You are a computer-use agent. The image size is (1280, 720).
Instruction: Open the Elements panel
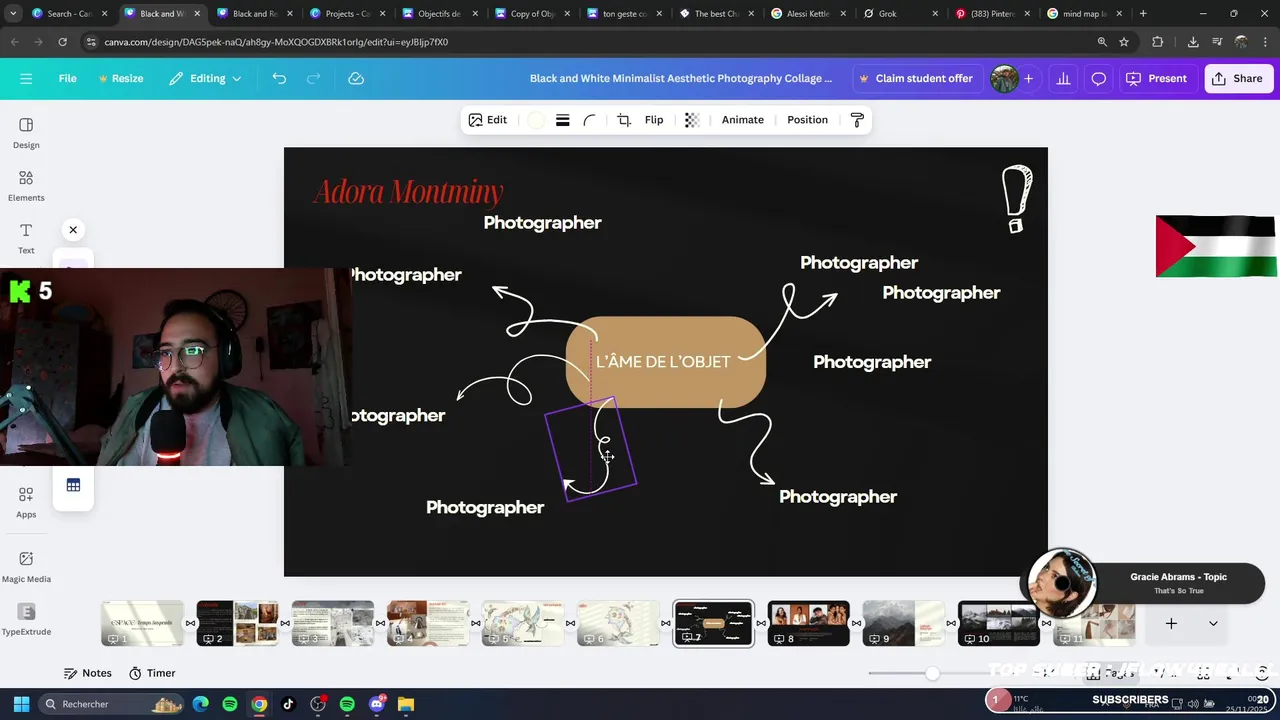[x=26, y=186]
